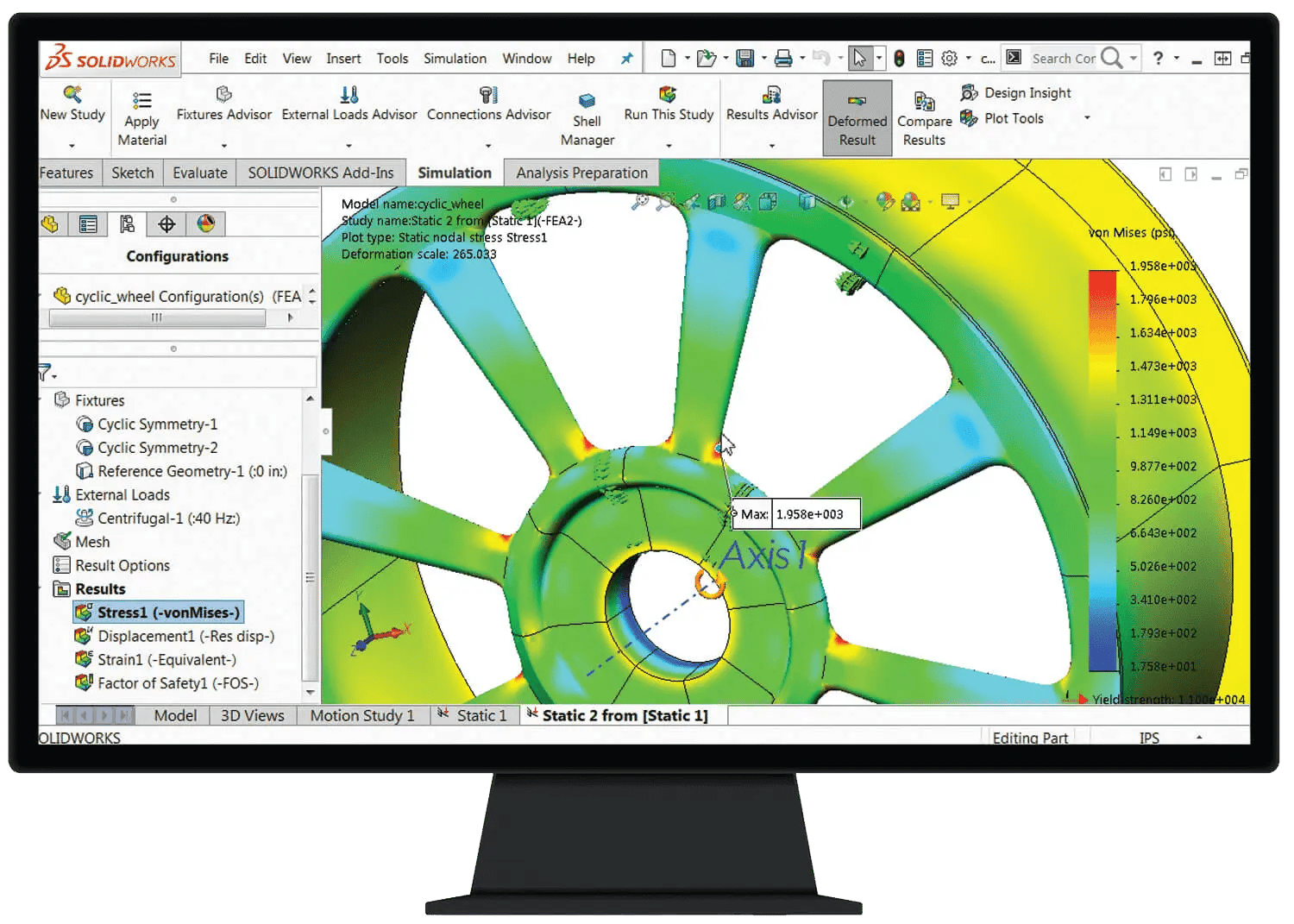Screen dimensions: 1294x924
Task: Switch to FeatureManager design tree tab icon
Action: 50,224
